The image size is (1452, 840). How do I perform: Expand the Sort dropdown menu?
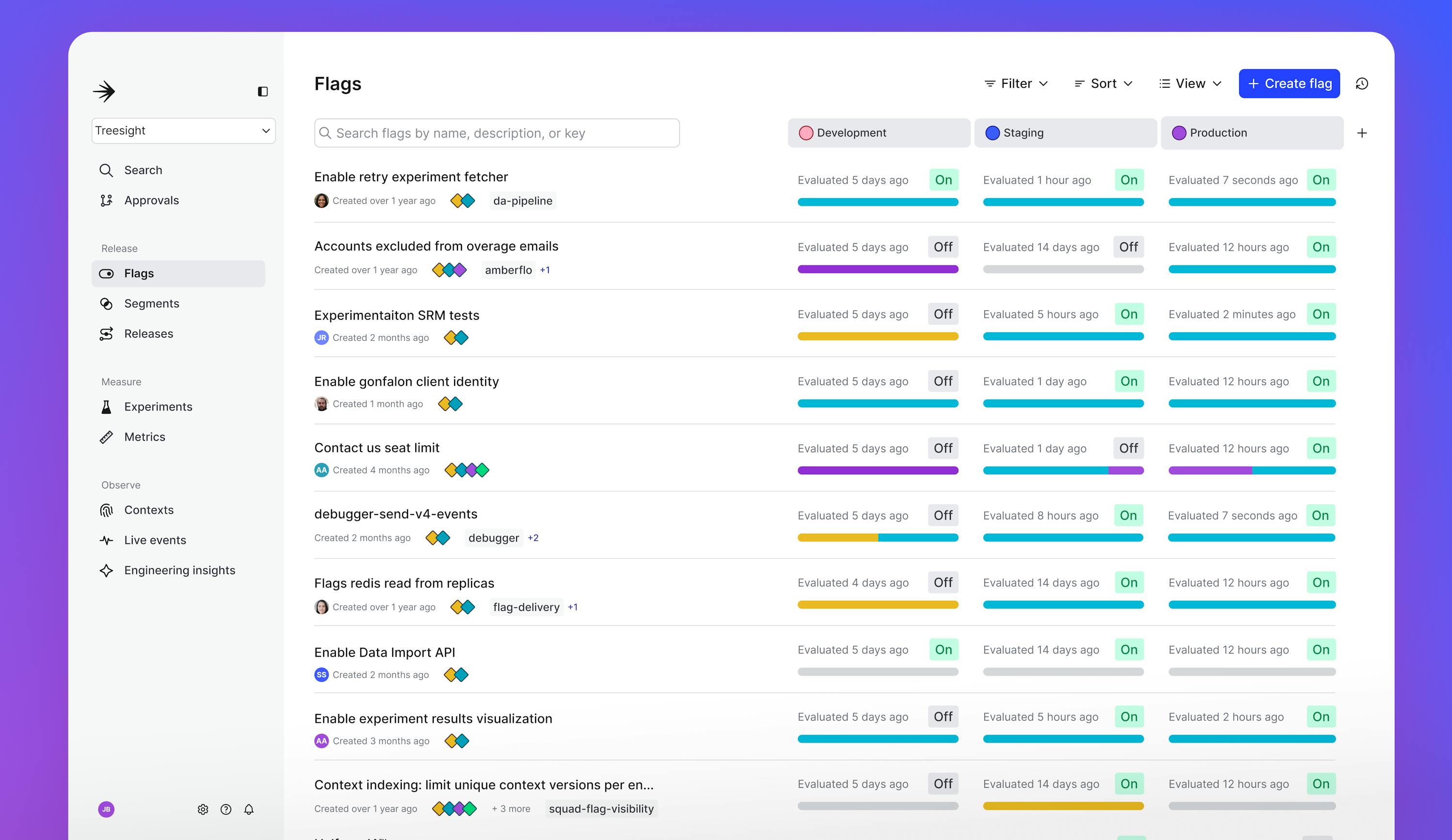click(1104, 83)
